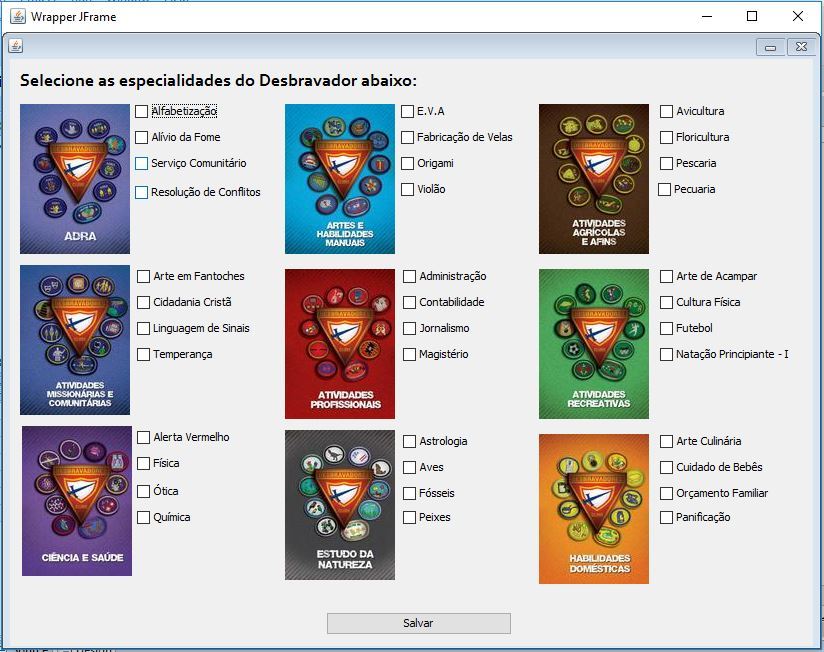
Task: Toggle Cultura Física checkbox
Action: point(666,303)
